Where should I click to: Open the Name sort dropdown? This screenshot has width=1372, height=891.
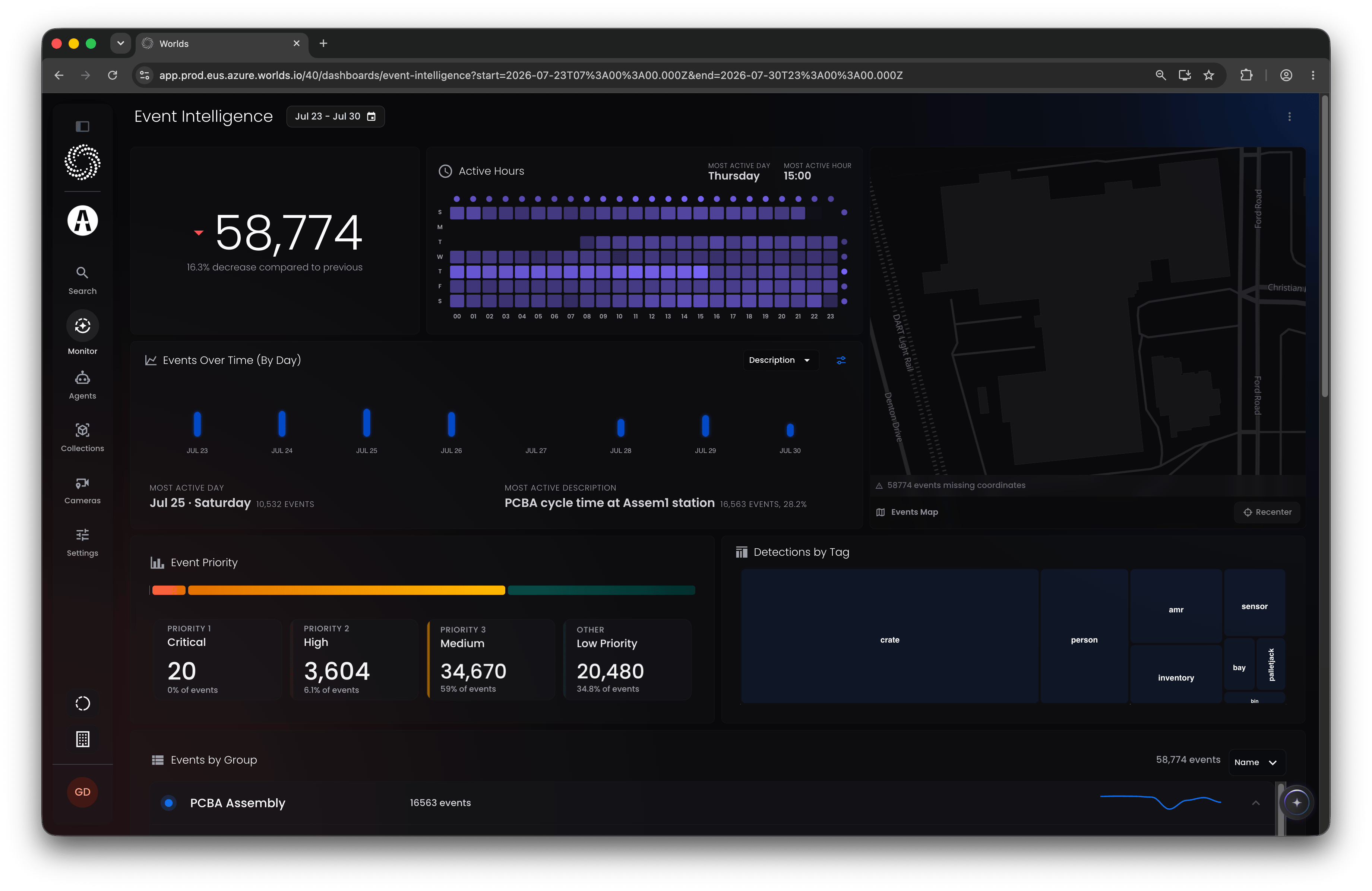1257,762
